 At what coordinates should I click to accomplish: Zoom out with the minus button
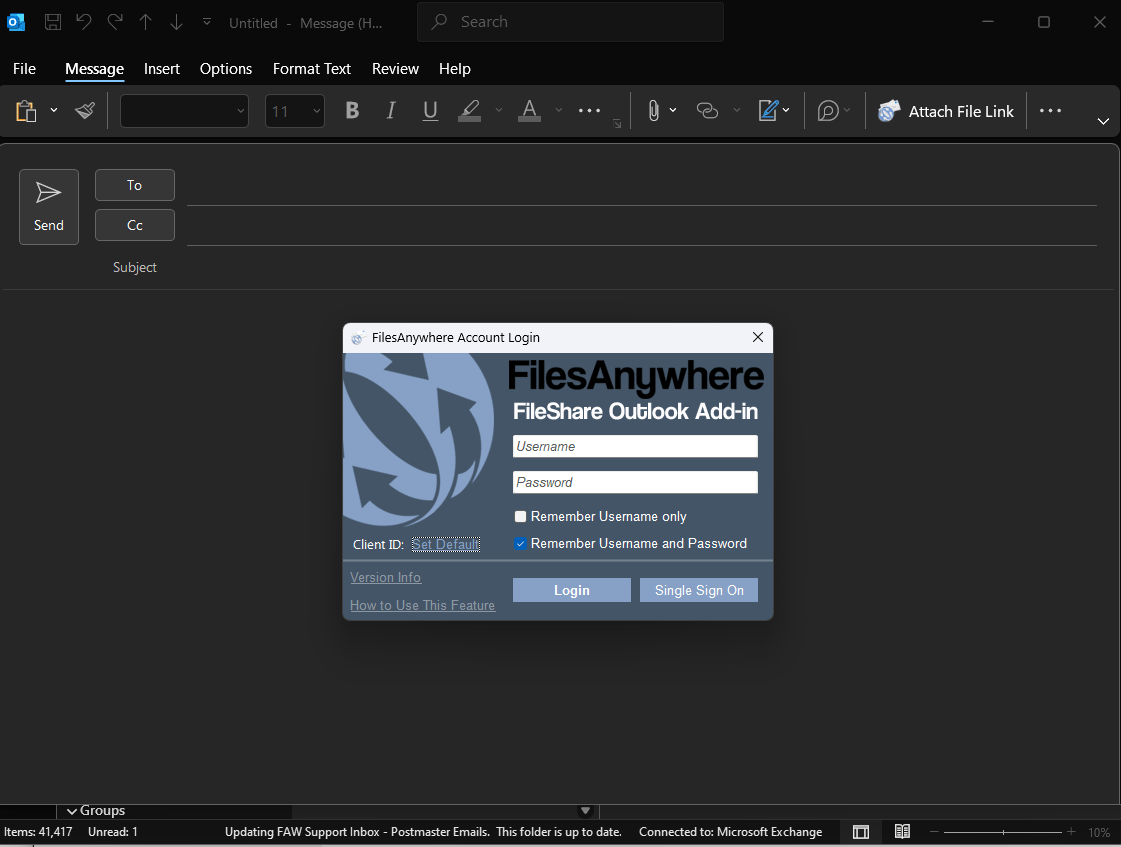(x=934, y=832)
